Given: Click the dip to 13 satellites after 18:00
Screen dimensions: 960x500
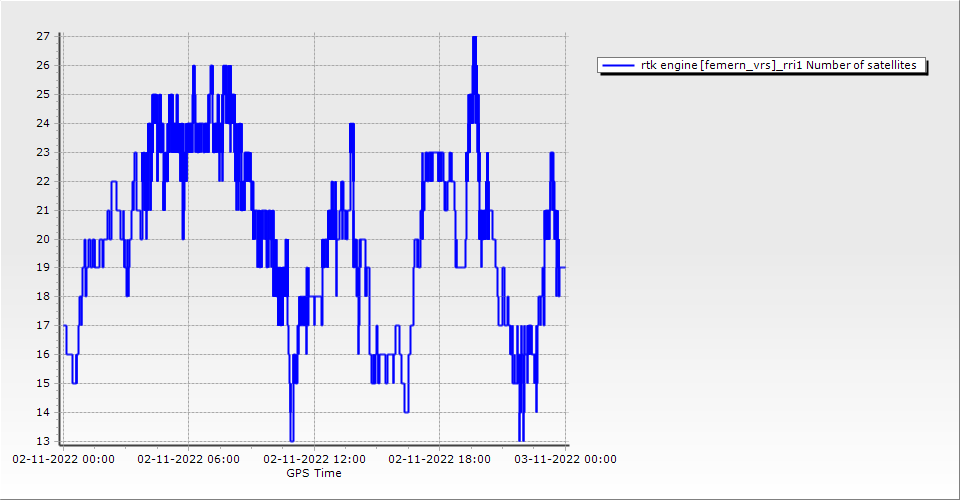Looking at the screenshot, I should [521, 438].
